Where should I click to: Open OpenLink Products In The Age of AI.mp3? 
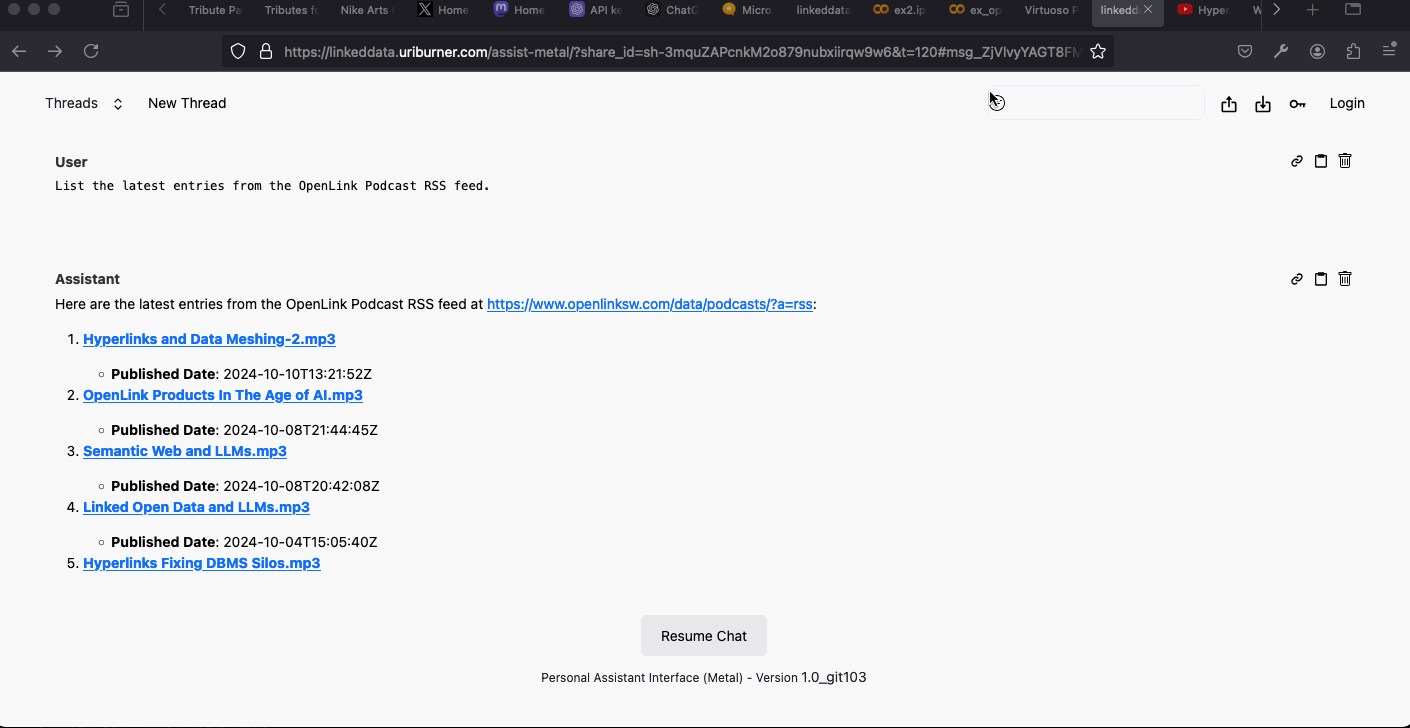pos(223,395)
